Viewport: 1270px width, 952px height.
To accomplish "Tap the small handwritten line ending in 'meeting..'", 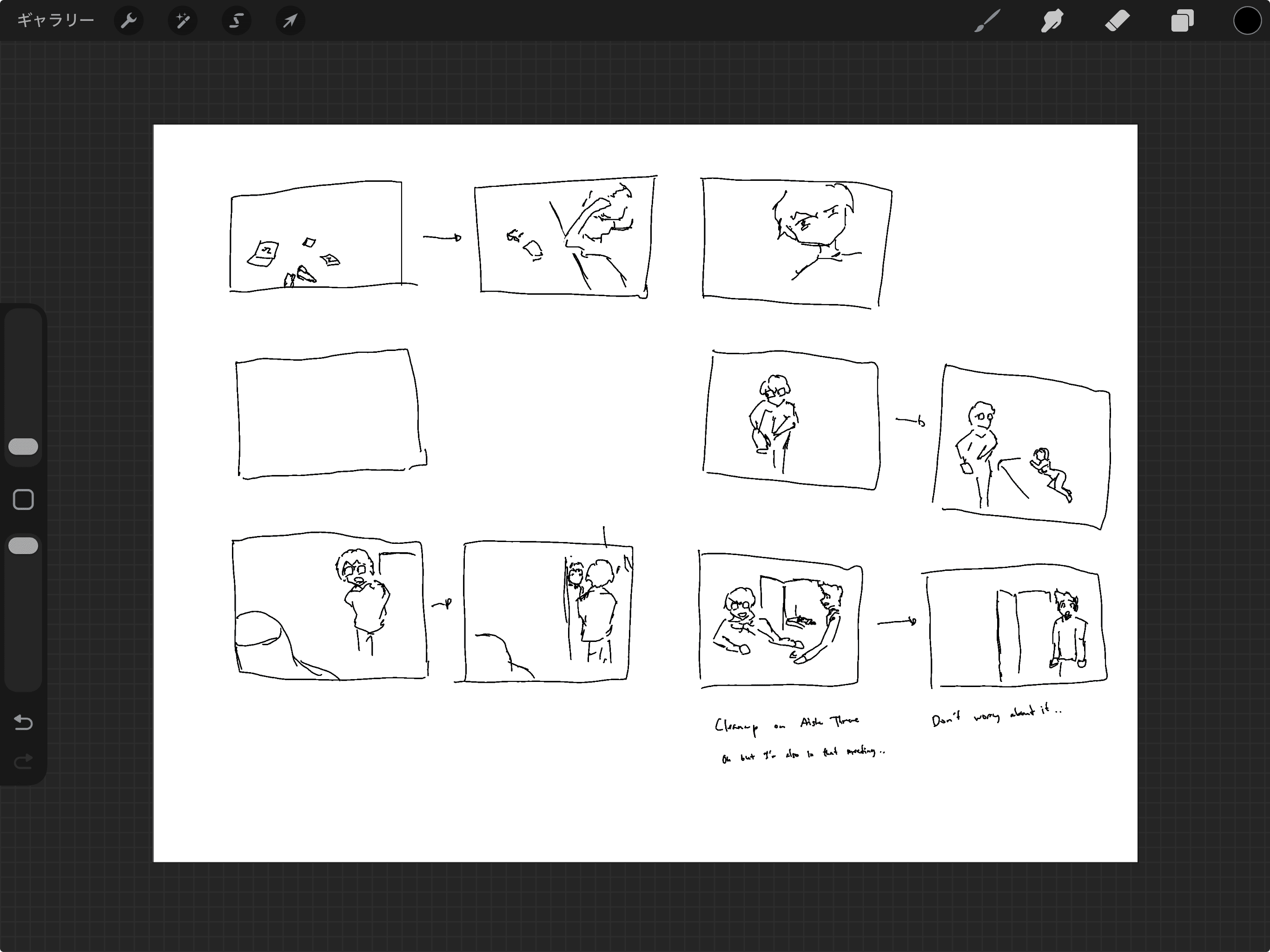I will [x=804, y=754].
